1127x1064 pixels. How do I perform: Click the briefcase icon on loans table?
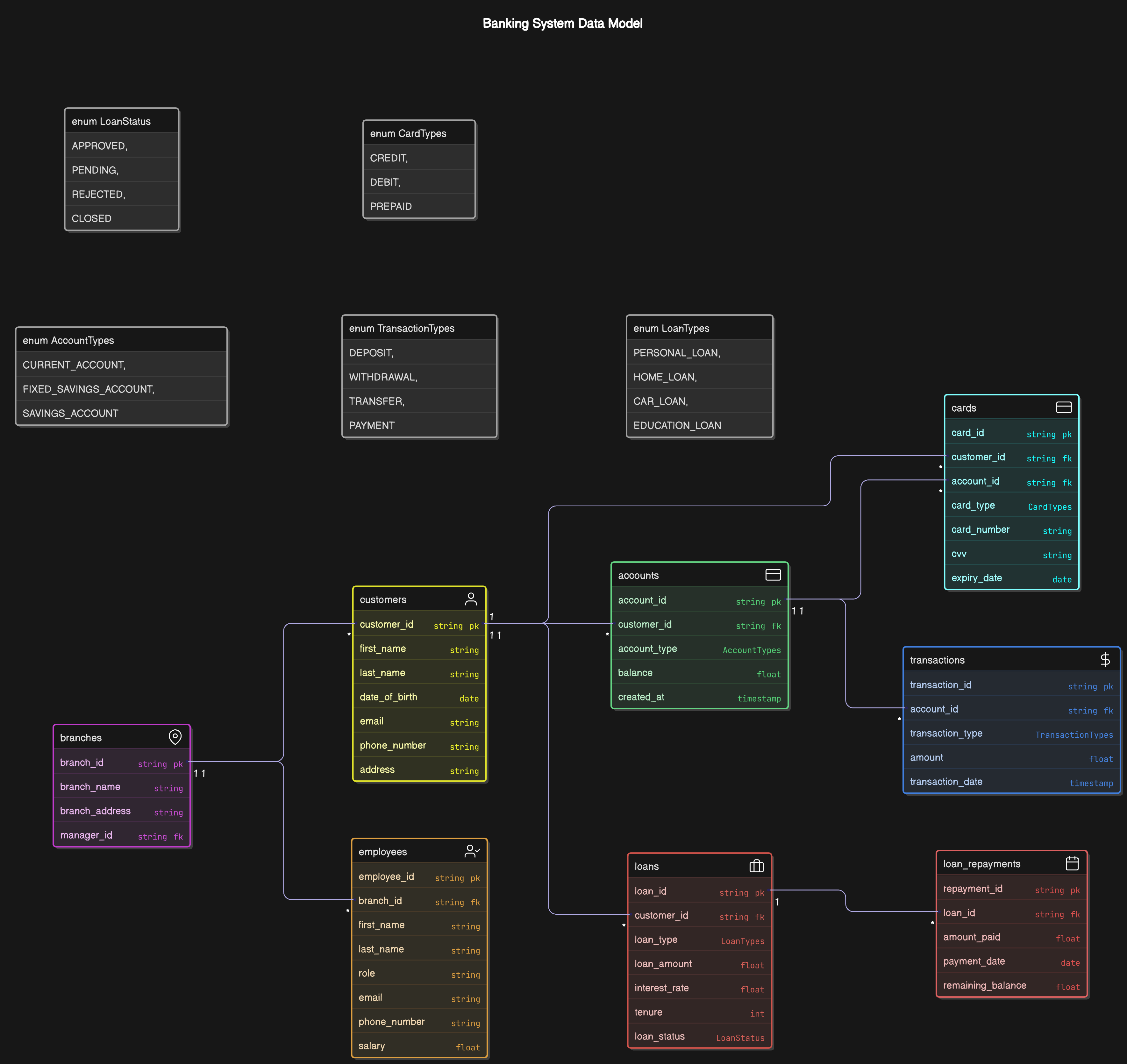756,865
